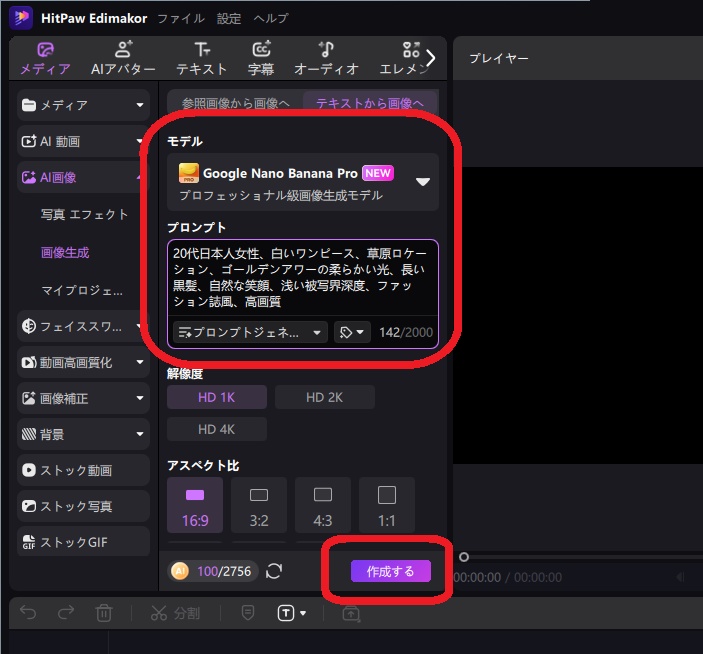Click the 分割 scissors tool
The height and width of the screenshot is (654, 703).
click(x=175, y=613)
